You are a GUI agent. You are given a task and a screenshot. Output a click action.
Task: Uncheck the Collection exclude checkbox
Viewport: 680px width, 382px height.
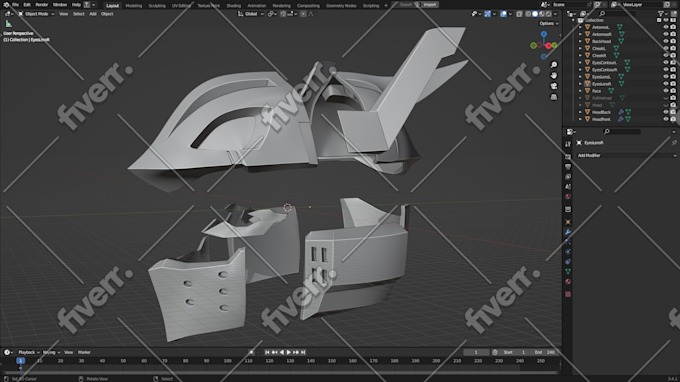click(x=659, y=20)
